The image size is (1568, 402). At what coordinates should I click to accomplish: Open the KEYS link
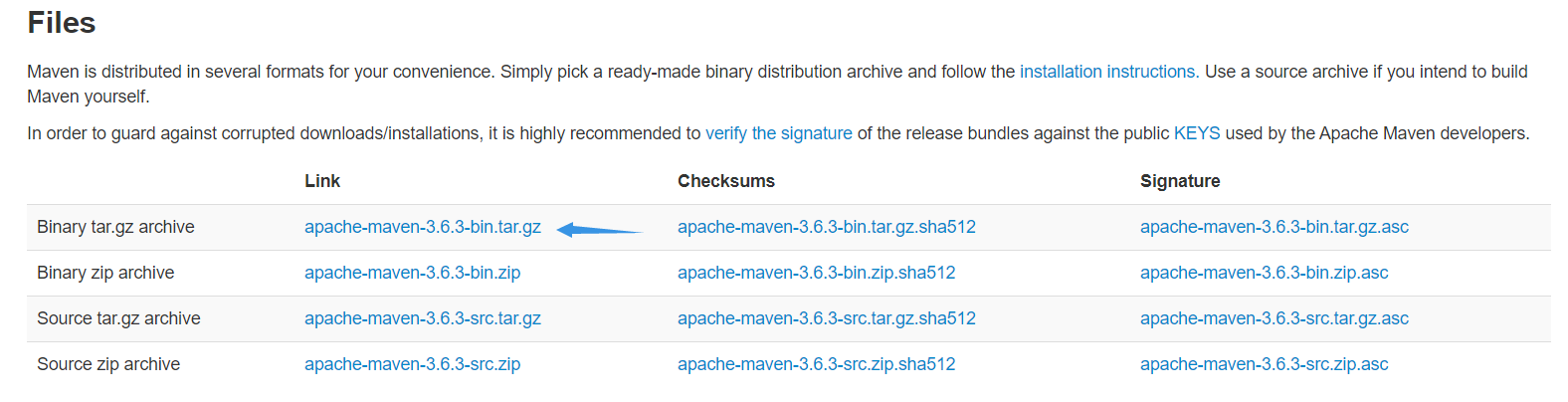point(1197,133)
